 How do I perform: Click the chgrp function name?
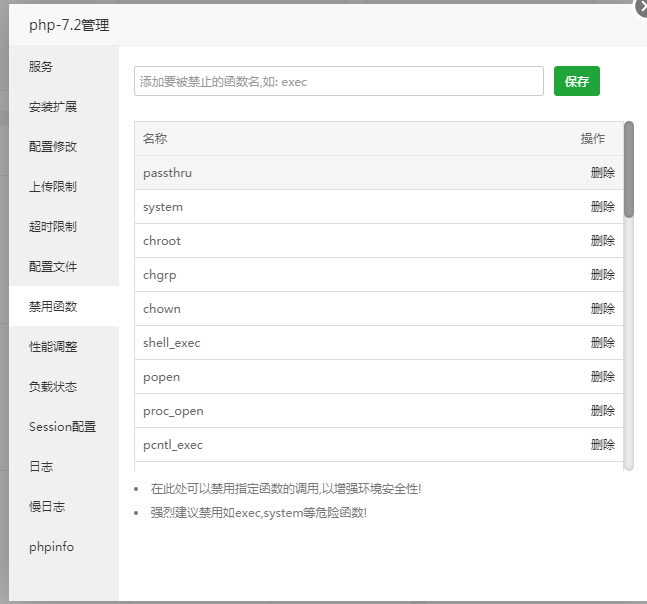pyautogui.click(x=160, y=275)
